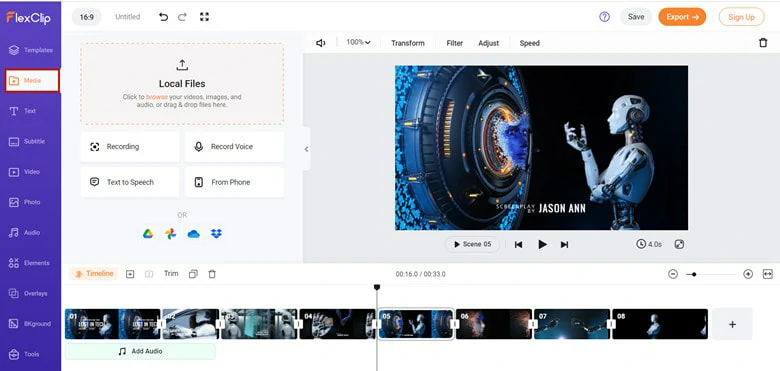
Task: Open the help question mark icon
Action: coord(604,17)
